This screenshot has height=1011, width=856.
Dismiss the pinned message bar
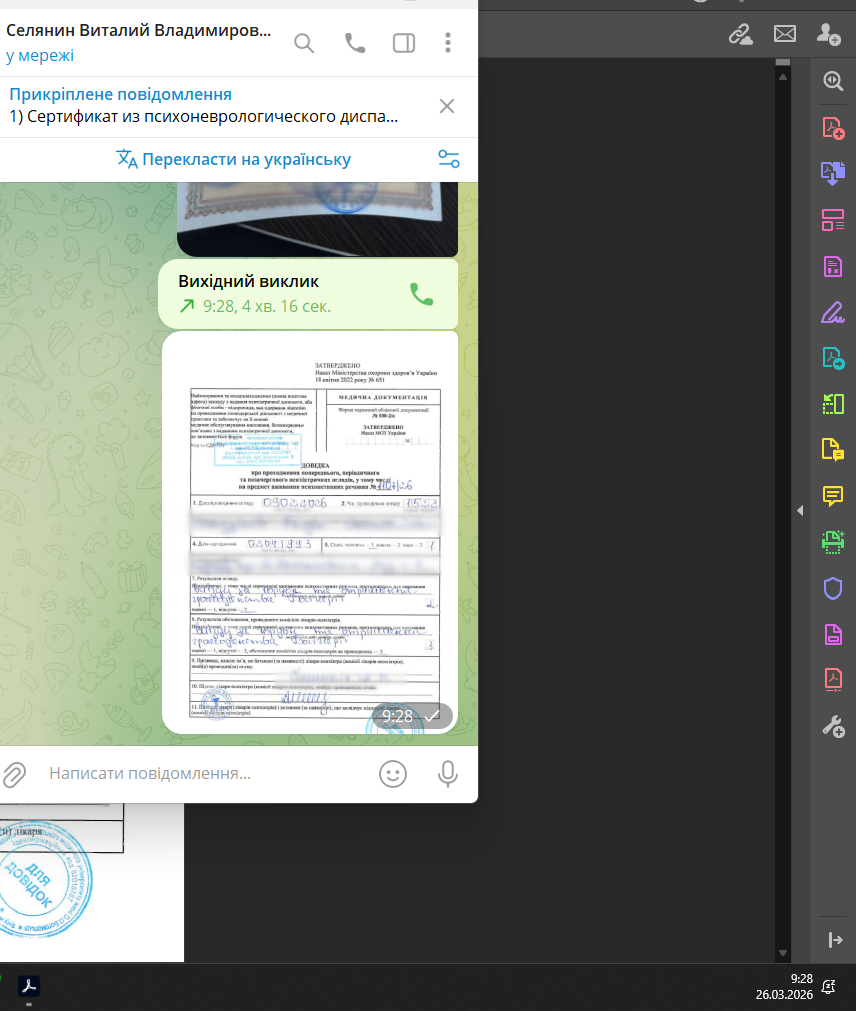[447, 106]
